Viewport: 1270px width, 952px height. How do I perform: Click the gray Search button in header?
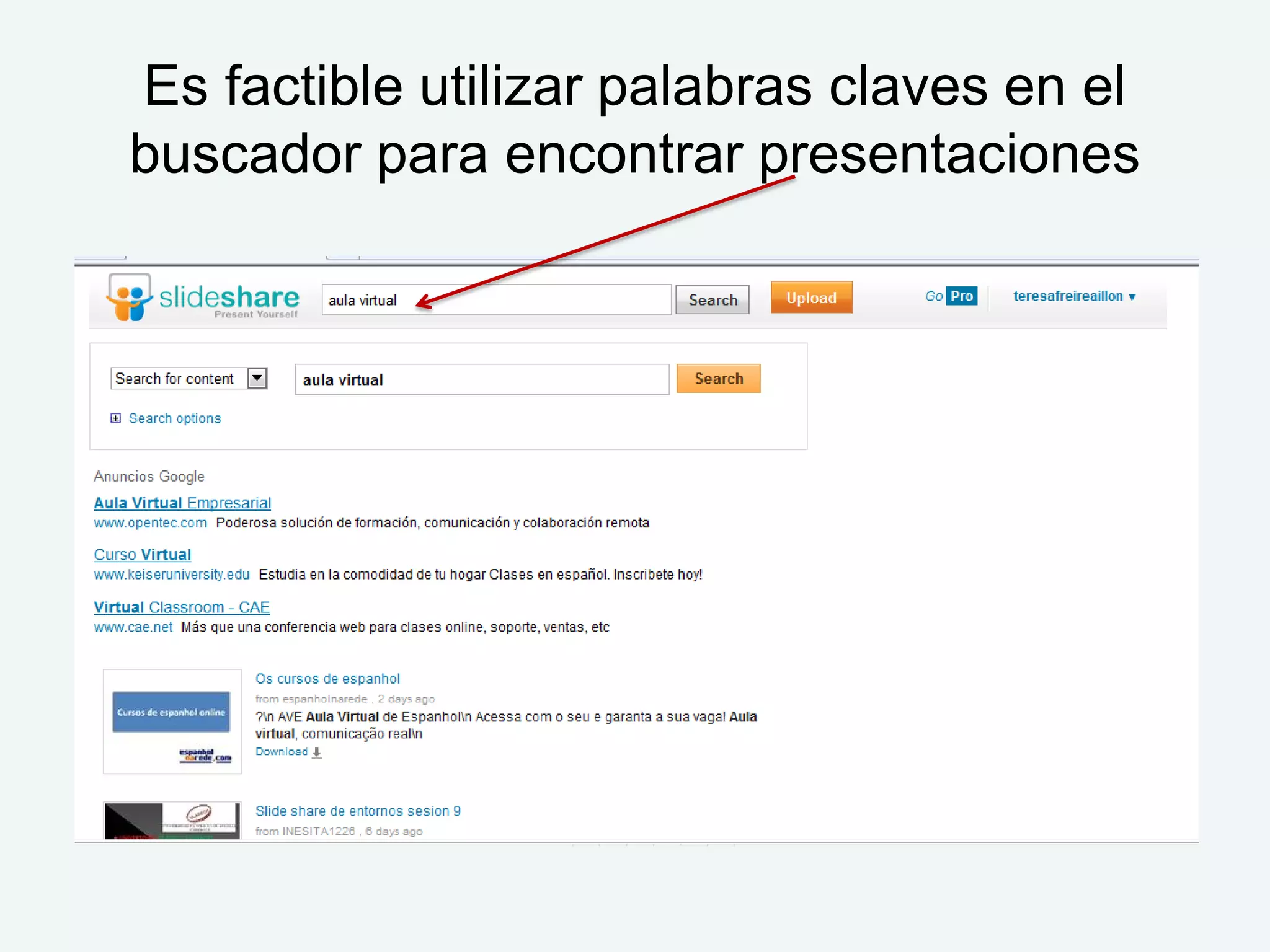tap(713, 300)
